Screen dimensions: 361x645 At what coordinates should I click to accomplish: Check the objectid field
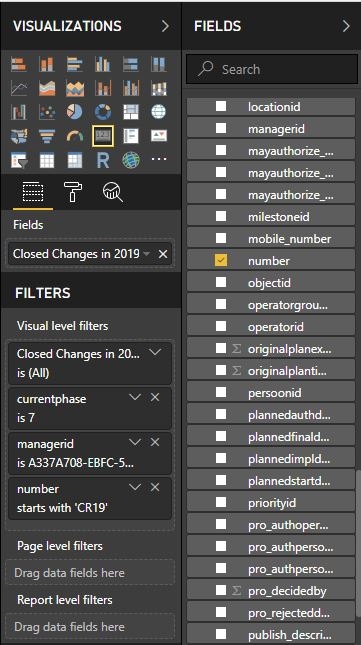(x=221, y=283)
